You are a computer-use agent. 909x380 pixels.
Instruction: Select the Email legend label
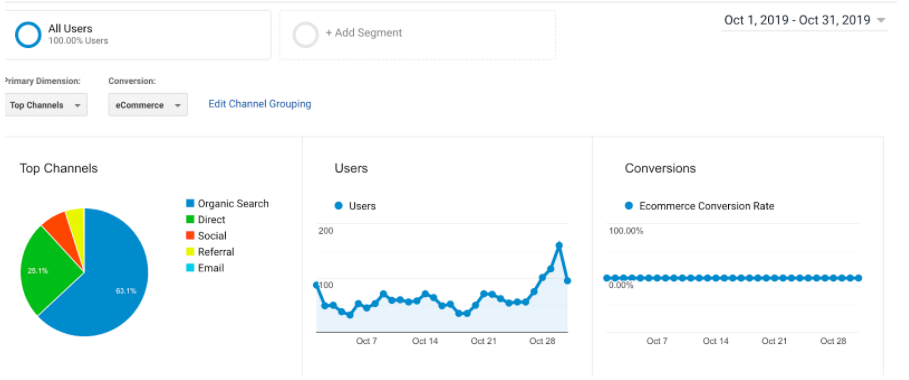211,268
